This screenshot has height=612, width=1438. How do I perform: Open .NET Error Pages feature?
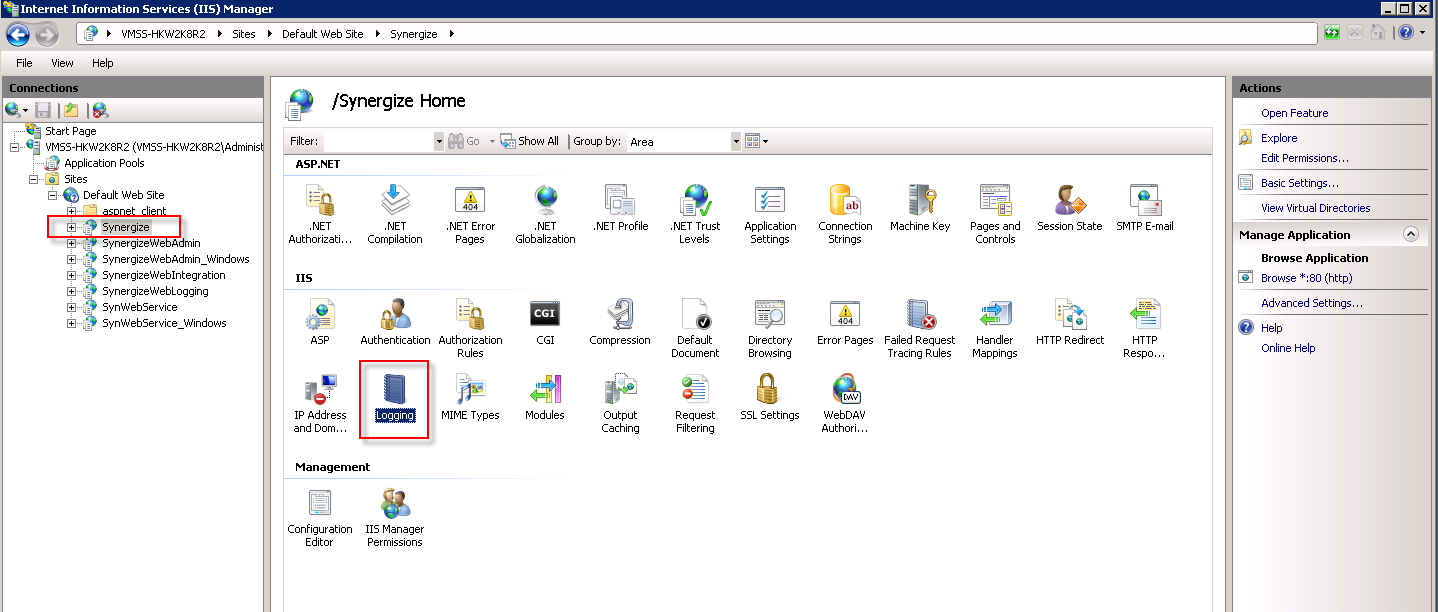coord(470,213)
